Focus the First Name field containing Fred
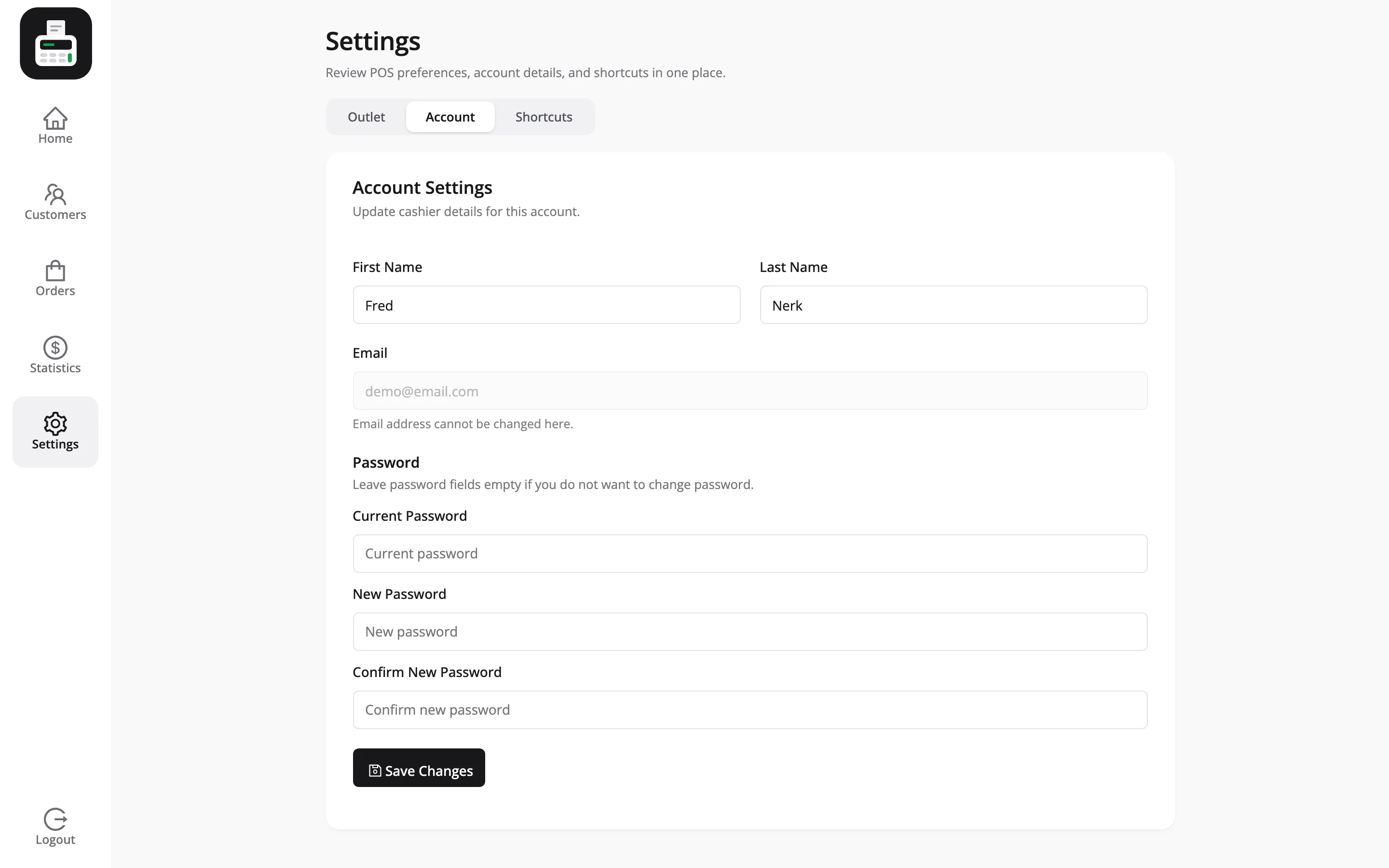The image size is (1389, 868). click(x=546, y=305)
